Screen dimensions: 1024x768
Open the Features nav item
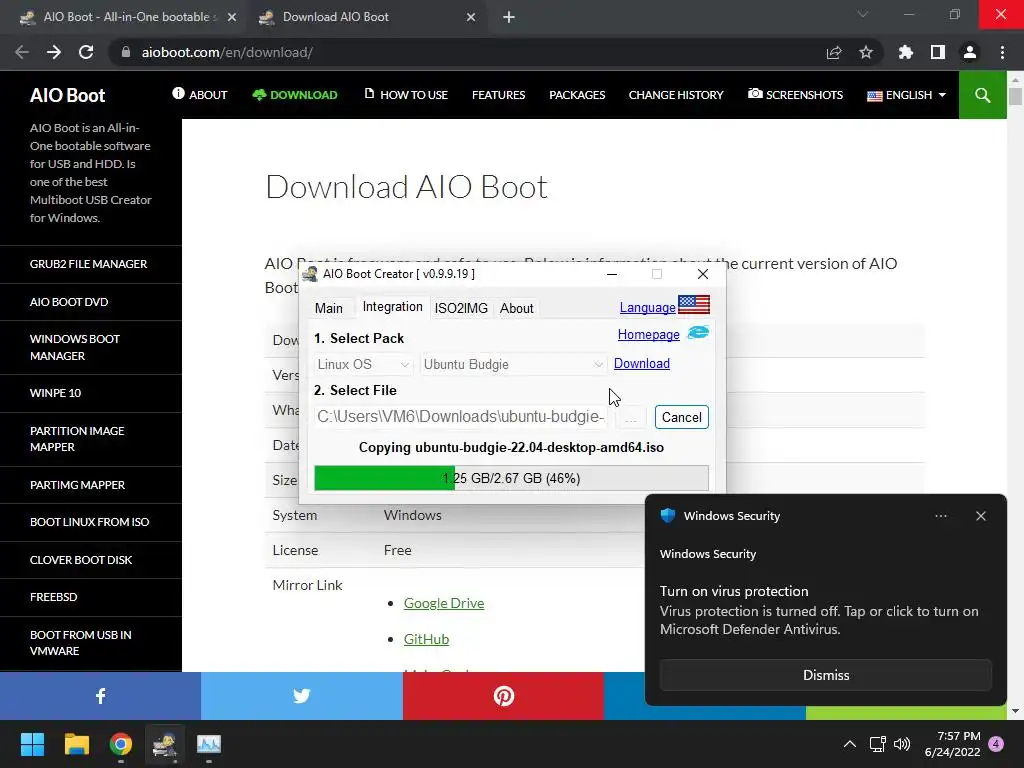click(498, 95)
